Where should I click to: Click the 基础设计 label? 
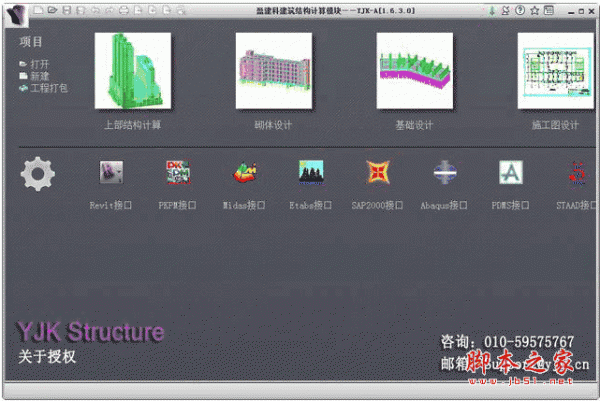coord(414,125)
